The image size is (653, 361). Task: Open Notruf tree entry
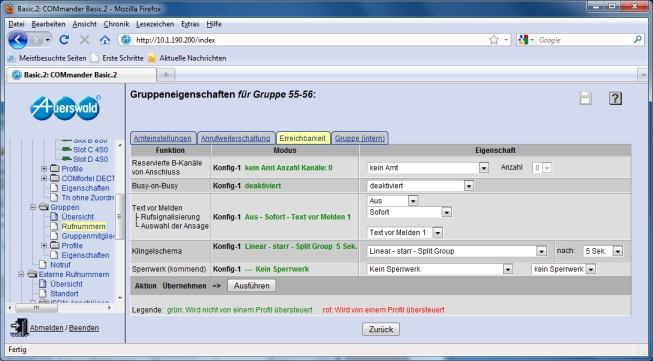[60, 264]
